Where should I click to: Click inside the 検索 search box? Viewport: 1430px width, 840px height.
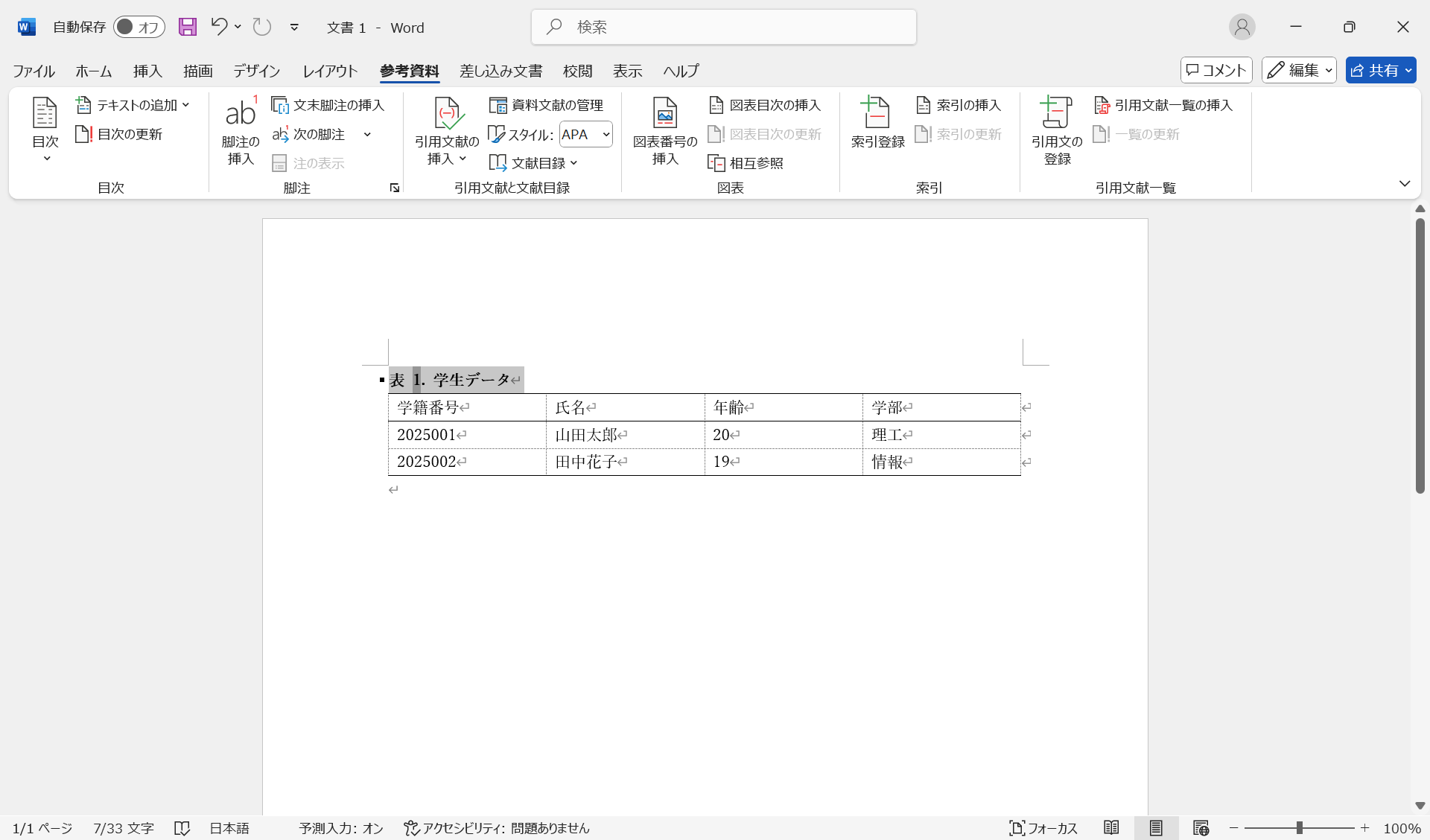(722, 27)
